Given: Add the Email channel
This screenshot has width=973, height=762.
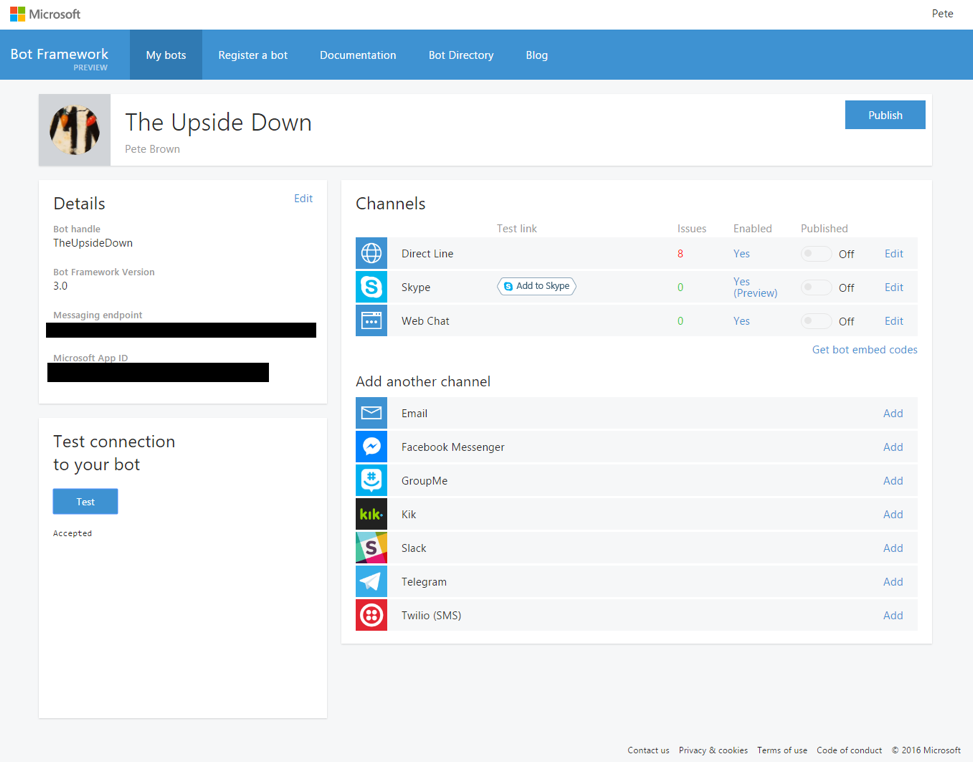Looking at the screenshot, I should pyautogui.click(x=893, y=413).
